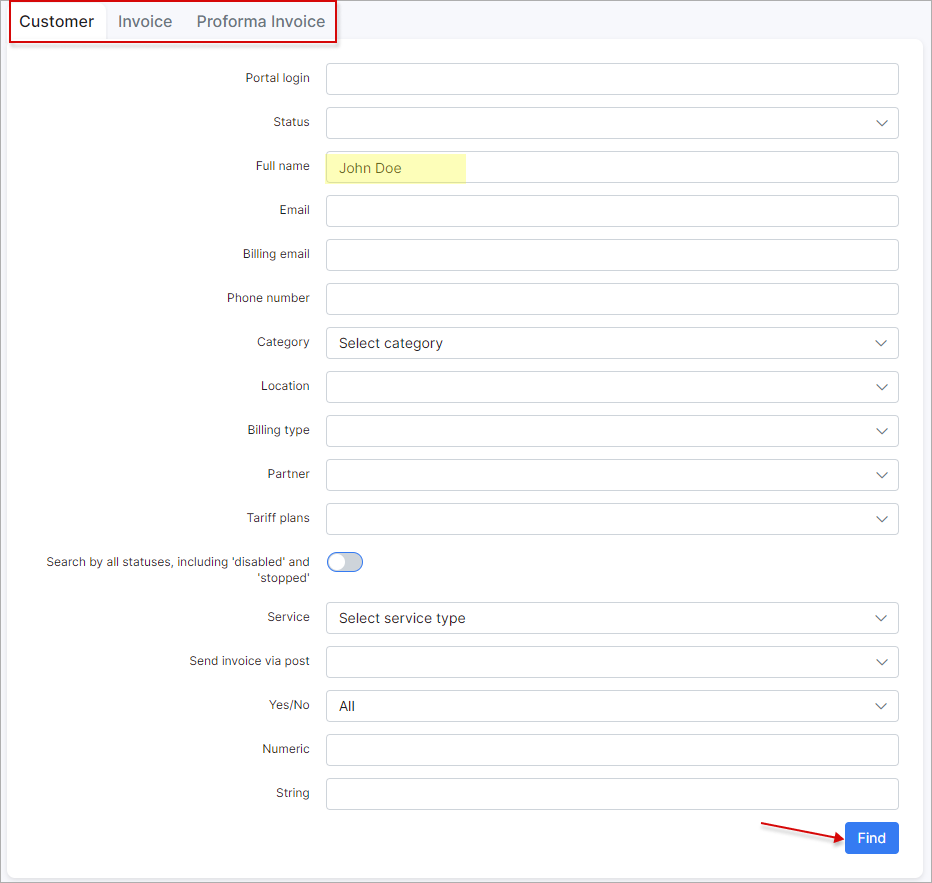
Task: Expand the Send invoice via post dropdown
Action: coord(612,662)
